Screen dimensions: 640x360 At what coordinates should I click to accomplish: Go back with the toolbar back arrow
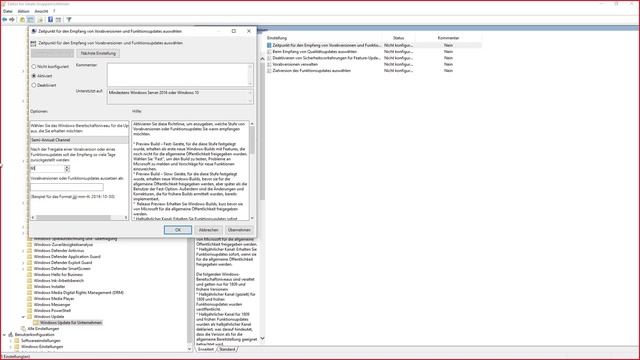point(4,20)
